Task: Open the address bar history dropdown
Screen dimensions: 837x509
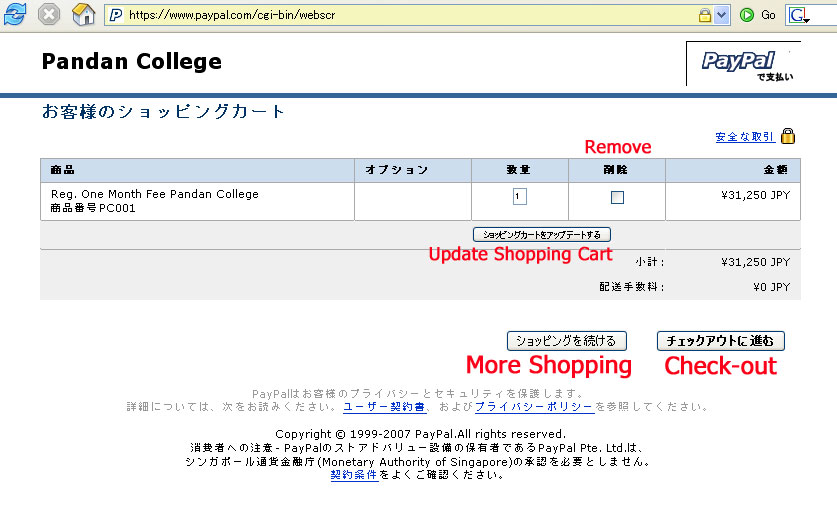Action: 722,15
